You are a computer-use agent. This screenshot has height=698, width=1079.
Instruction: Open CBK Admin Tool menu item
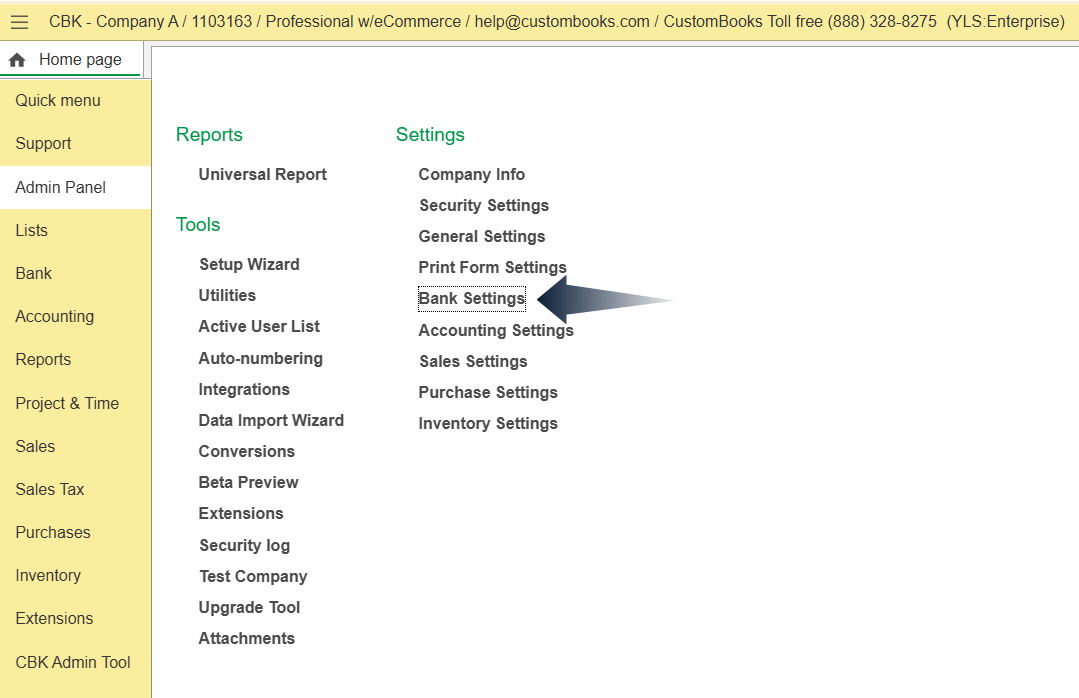[73, 662]
